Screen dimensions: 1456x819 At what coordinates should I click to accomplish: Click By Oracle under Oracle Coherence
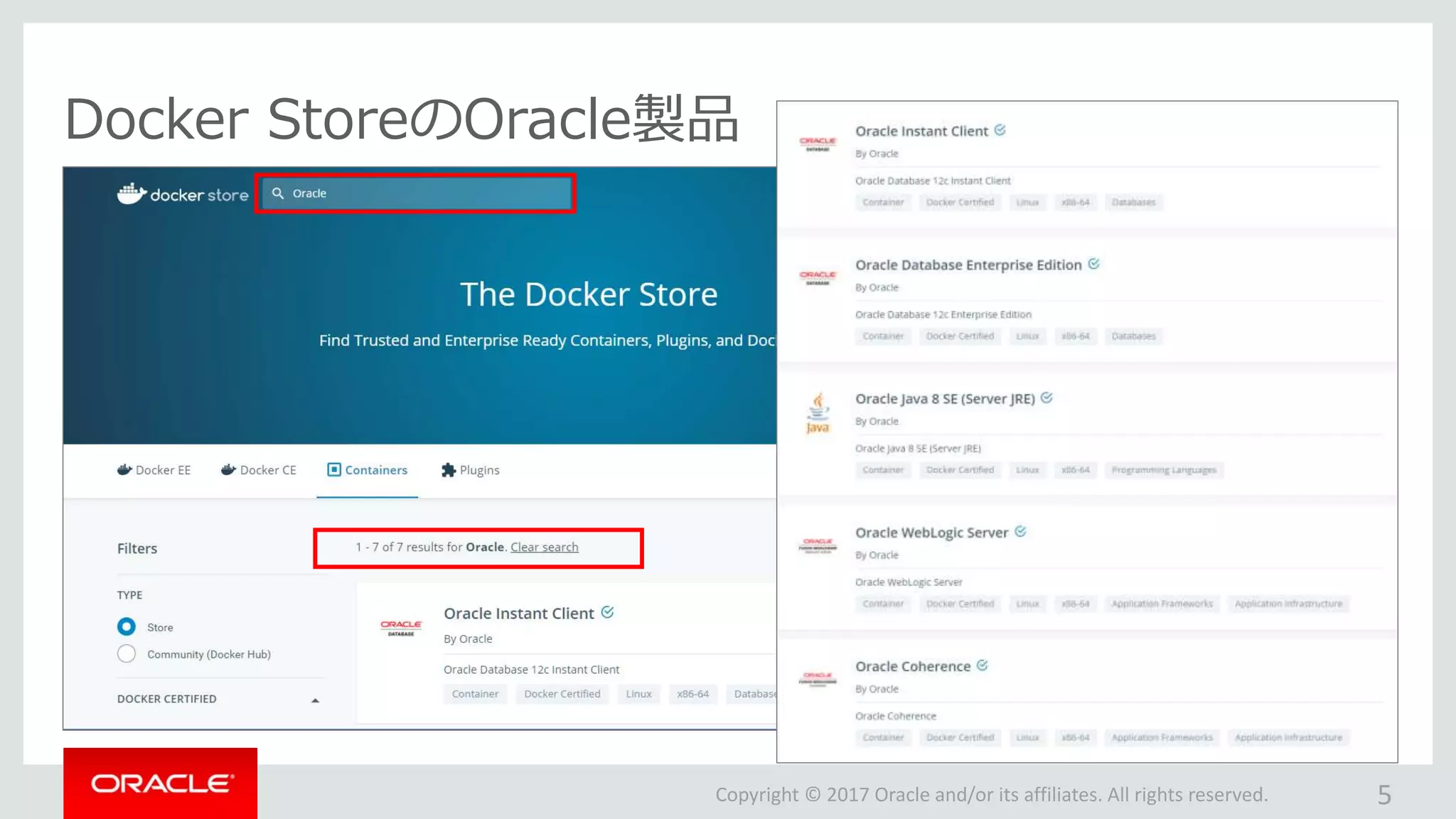pos(877,689)
